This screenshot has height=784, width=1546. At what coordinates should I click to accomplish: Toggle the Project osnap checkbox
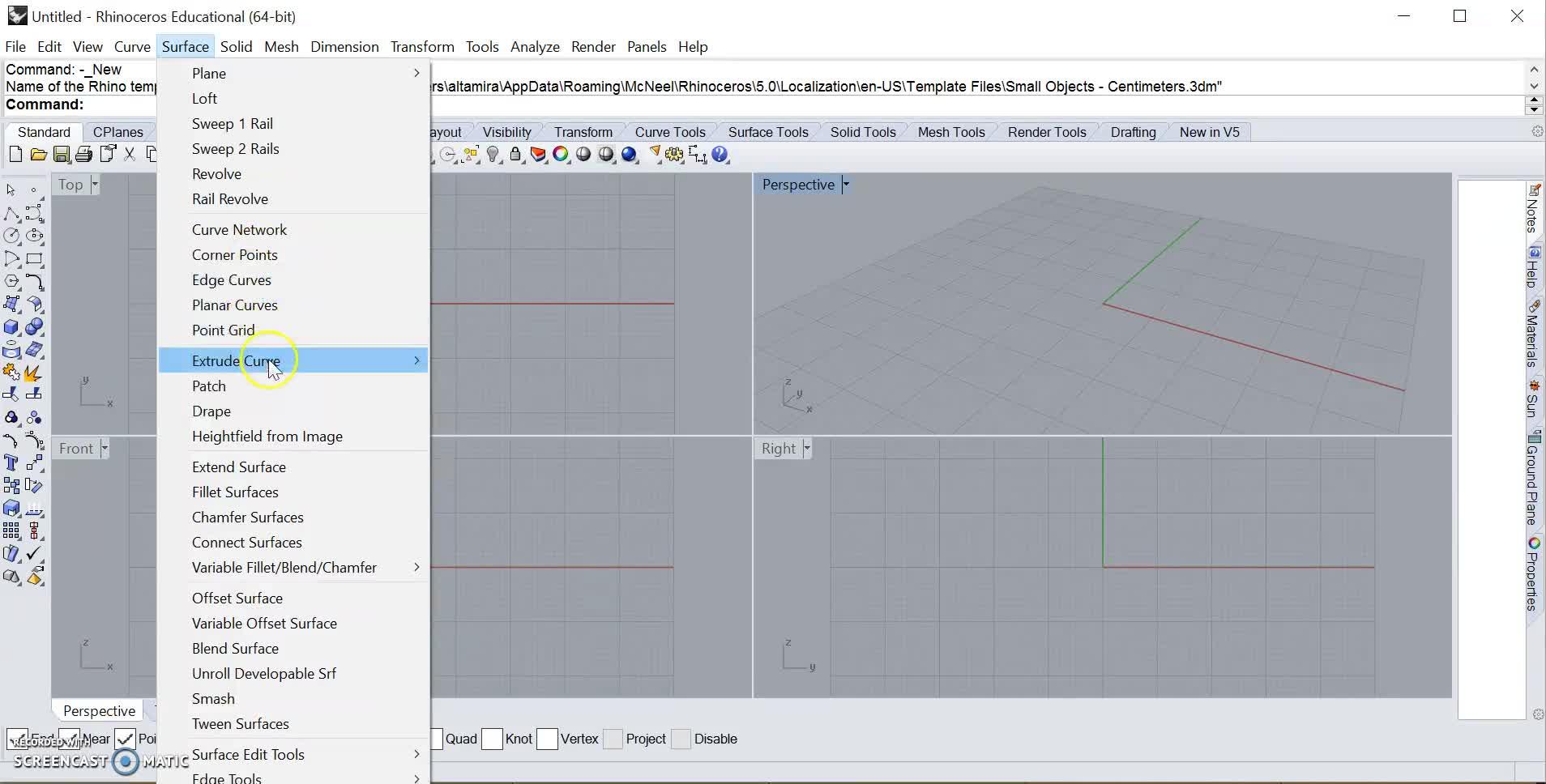click(x=613, y=739)
